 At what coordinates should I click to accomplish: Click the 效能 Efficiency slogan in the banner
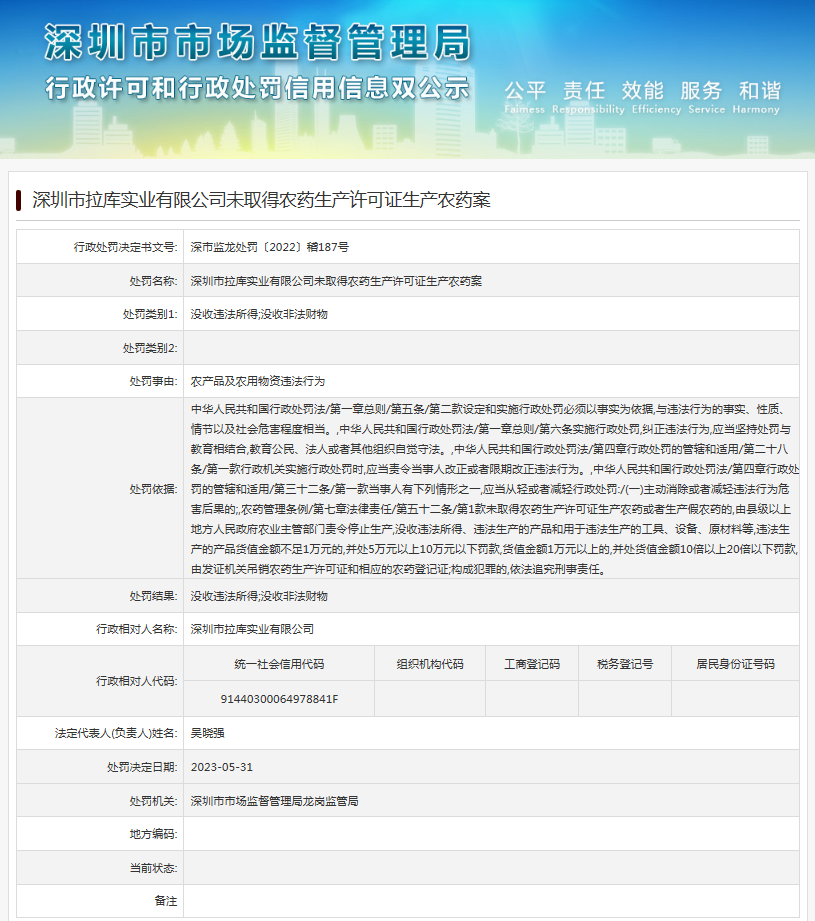[x=656, y=97]
